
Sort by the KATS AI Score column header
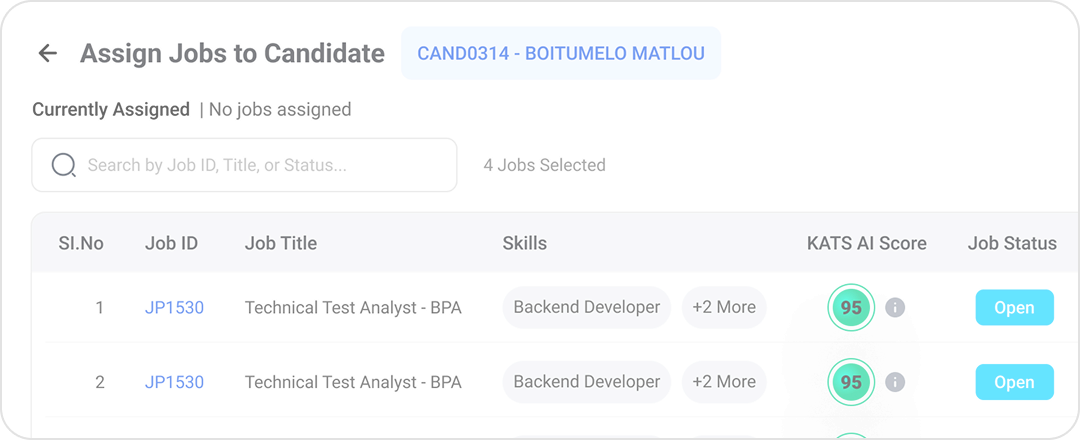(866, 243)
